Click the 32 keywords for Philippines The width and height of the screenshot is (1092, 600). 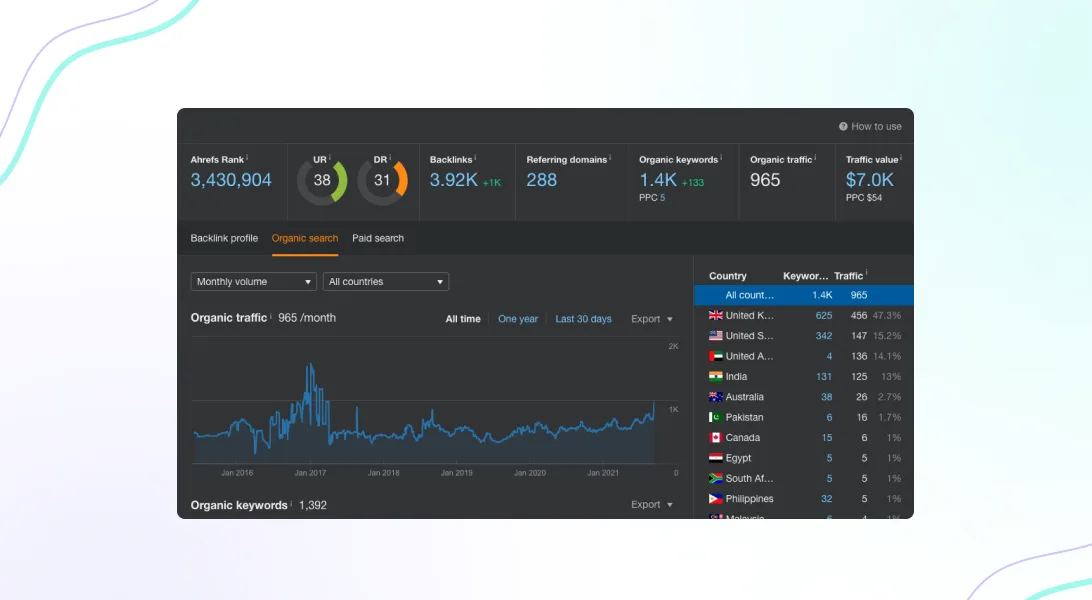point(827,498)
